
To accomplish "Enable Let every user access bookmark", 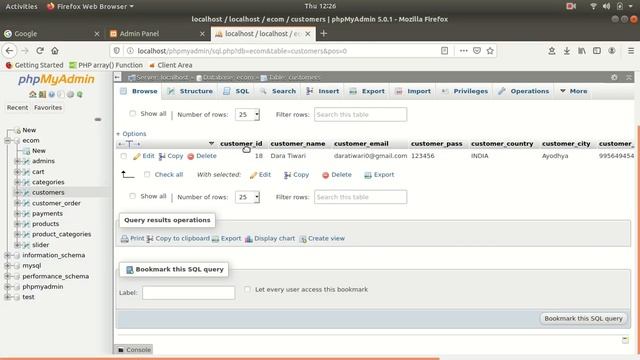I will click(x=247, y=289).
